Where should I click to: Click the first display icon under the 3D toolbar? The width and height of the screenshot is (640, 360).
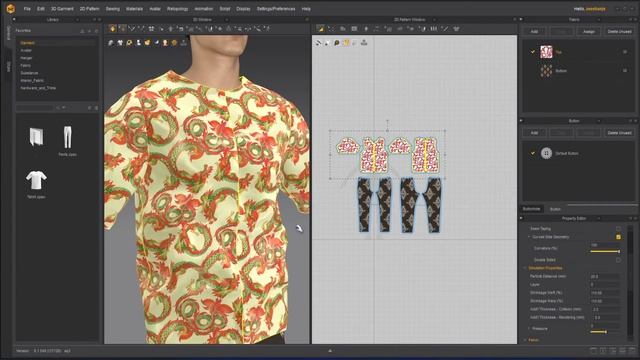[x=111, y=42]
